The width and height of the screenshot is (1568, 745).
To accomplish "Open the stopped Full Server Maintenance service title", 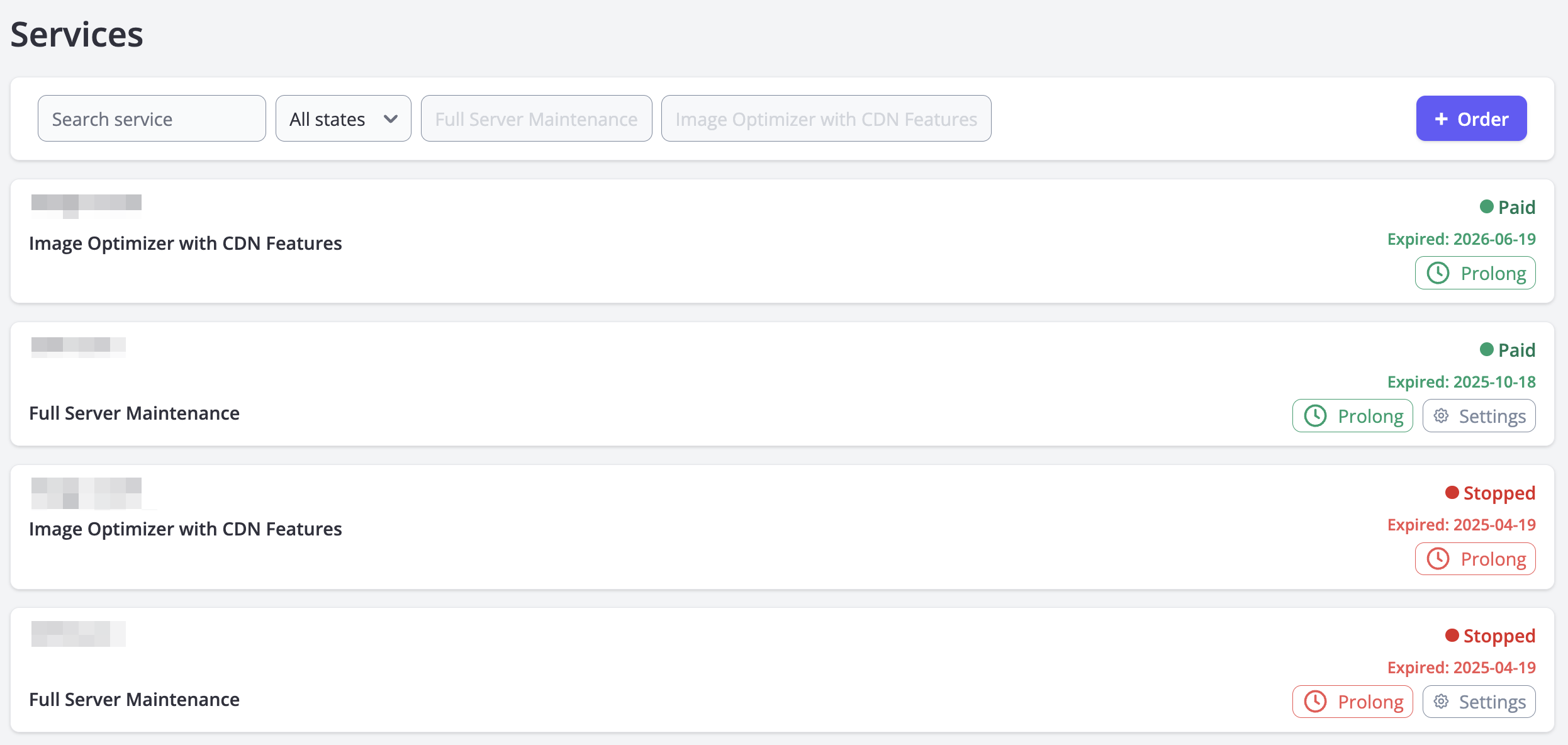I will pyautogui.click(x=134, y=700).
